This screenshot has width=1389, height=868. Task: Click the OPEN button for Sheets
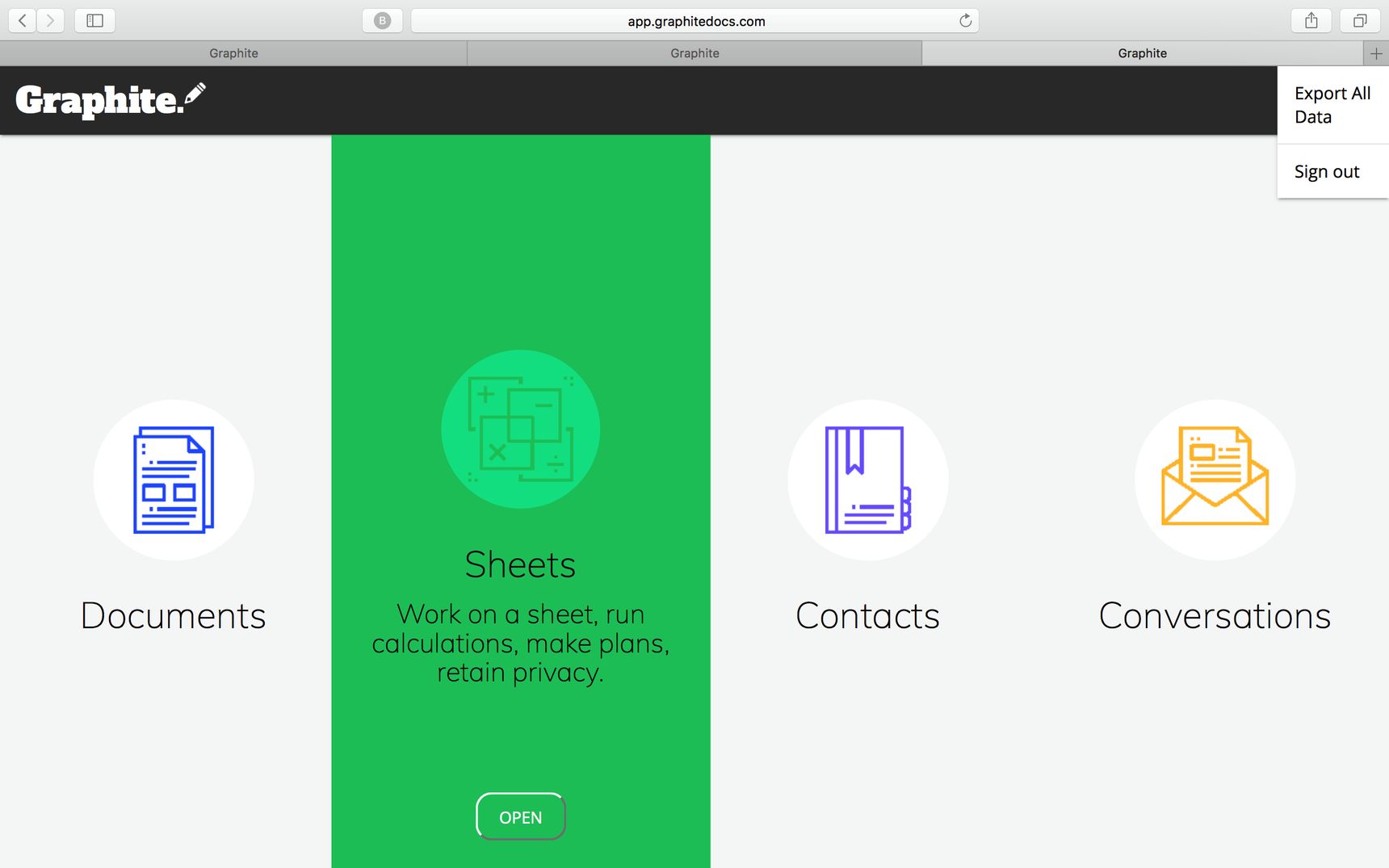click(x=521, y=817)
